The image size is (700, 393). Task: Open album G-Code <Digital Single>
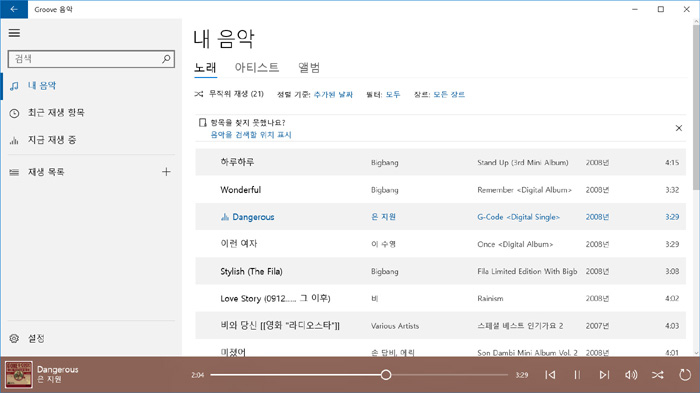tap(518, 217)
